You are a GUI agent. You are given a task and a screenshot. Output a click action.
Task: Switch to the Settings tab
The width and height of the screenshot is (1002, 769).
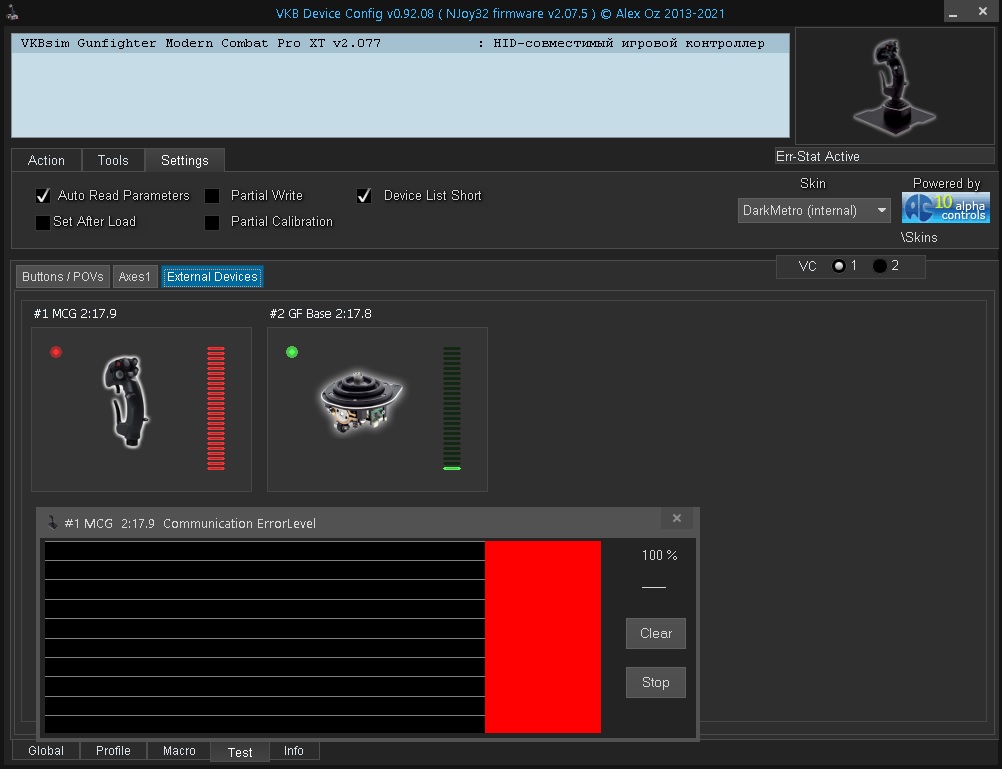185,160
